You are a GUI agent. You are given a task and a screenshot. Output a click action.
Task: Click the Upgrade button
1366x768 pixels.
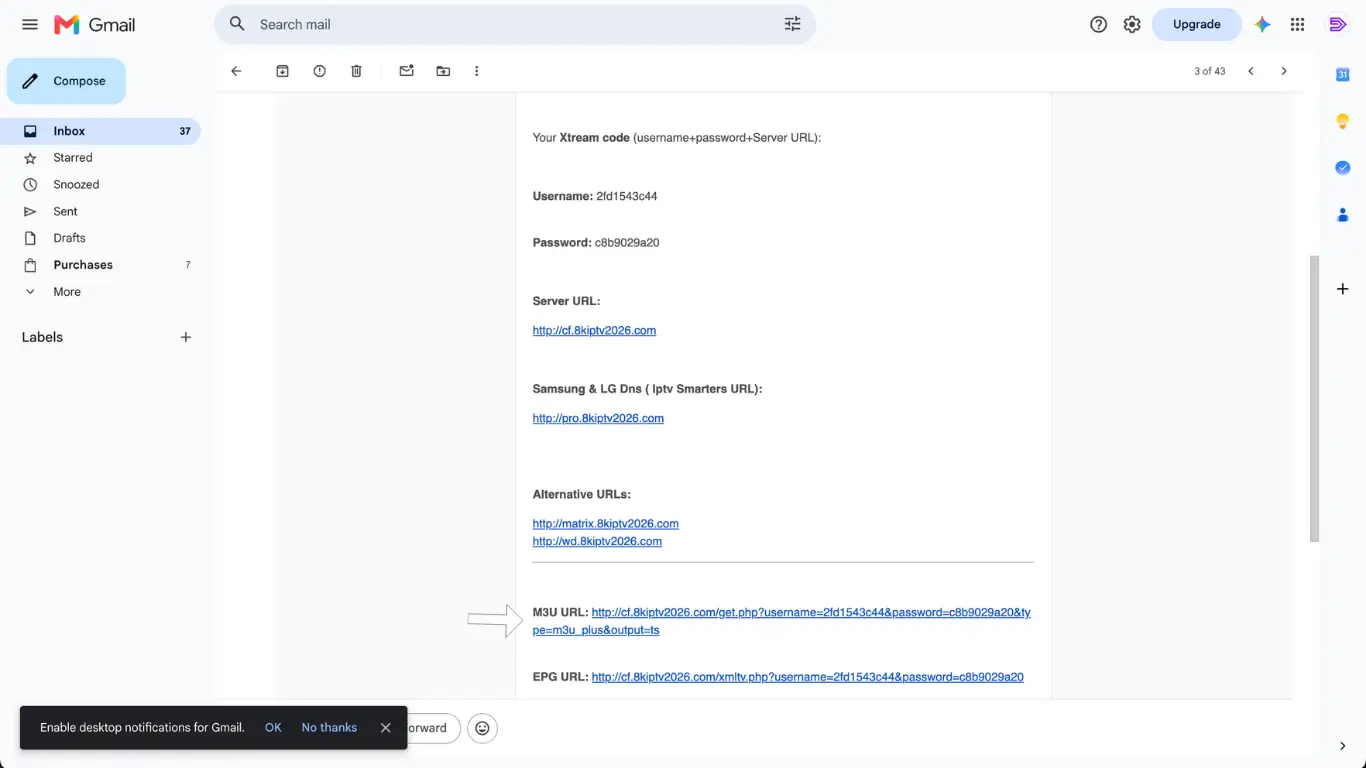click(x=1196, y=24)
